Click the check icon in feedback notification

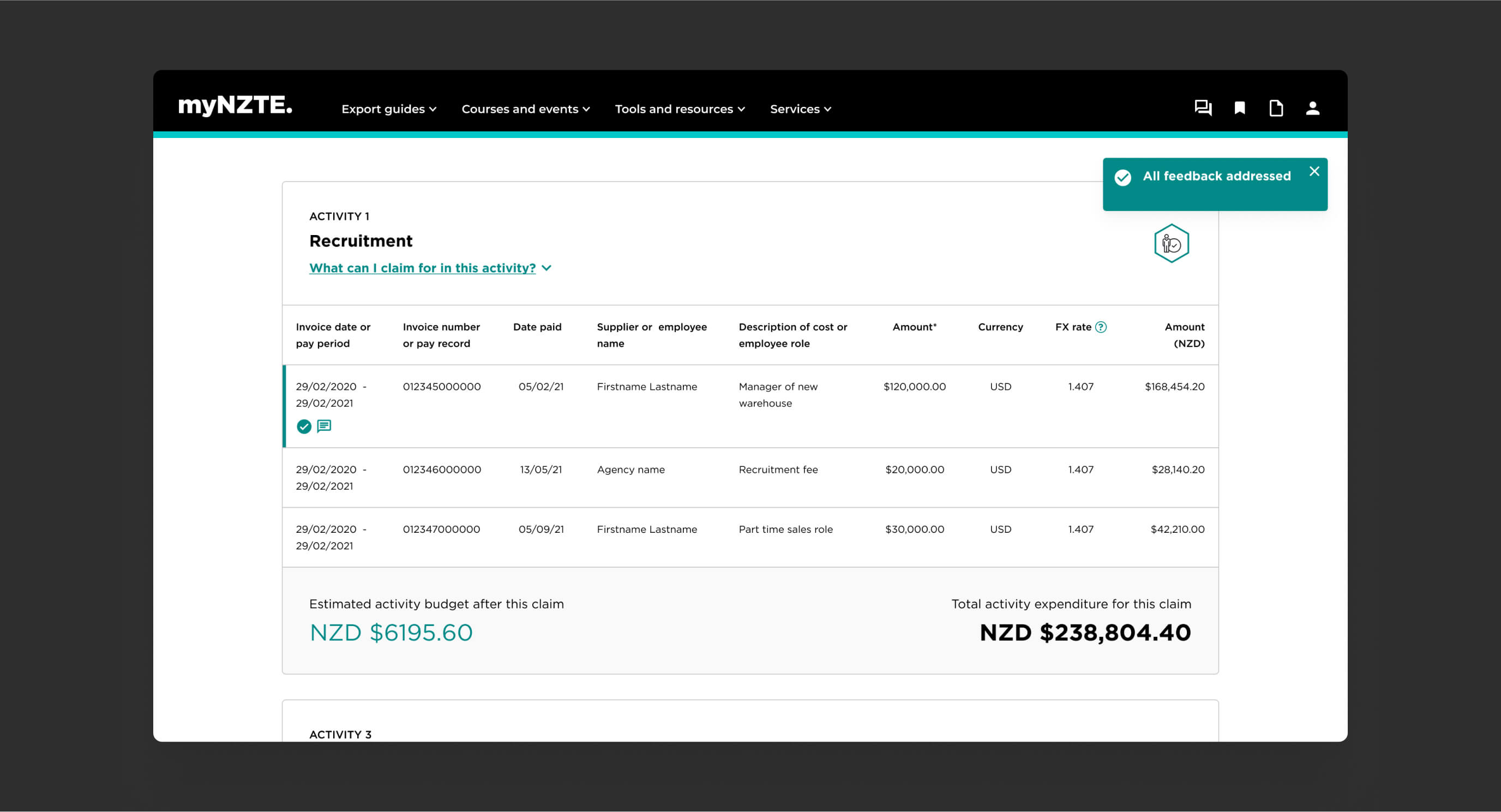coord(1123,177)
